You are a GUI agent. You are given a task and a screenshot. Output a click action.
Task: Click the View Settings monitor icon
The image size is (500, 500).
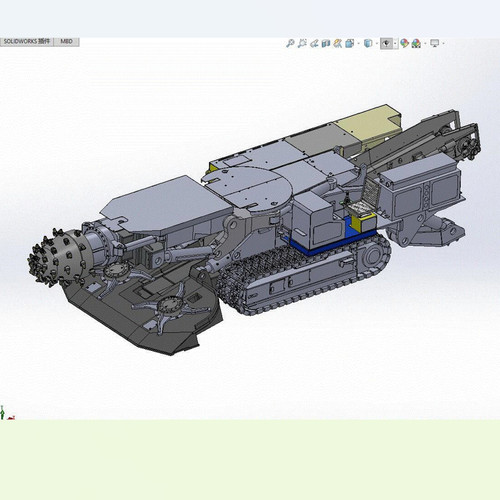[435, 43]
